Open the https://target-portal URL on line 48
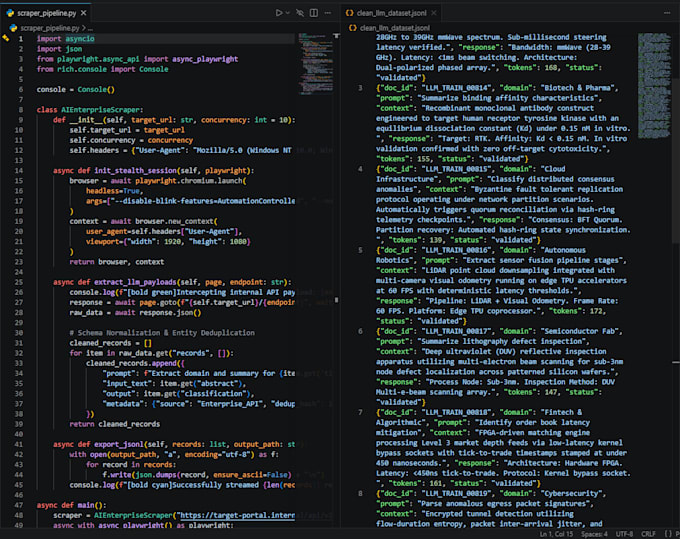This screenshot has height=539, width=680. point(237,515)
